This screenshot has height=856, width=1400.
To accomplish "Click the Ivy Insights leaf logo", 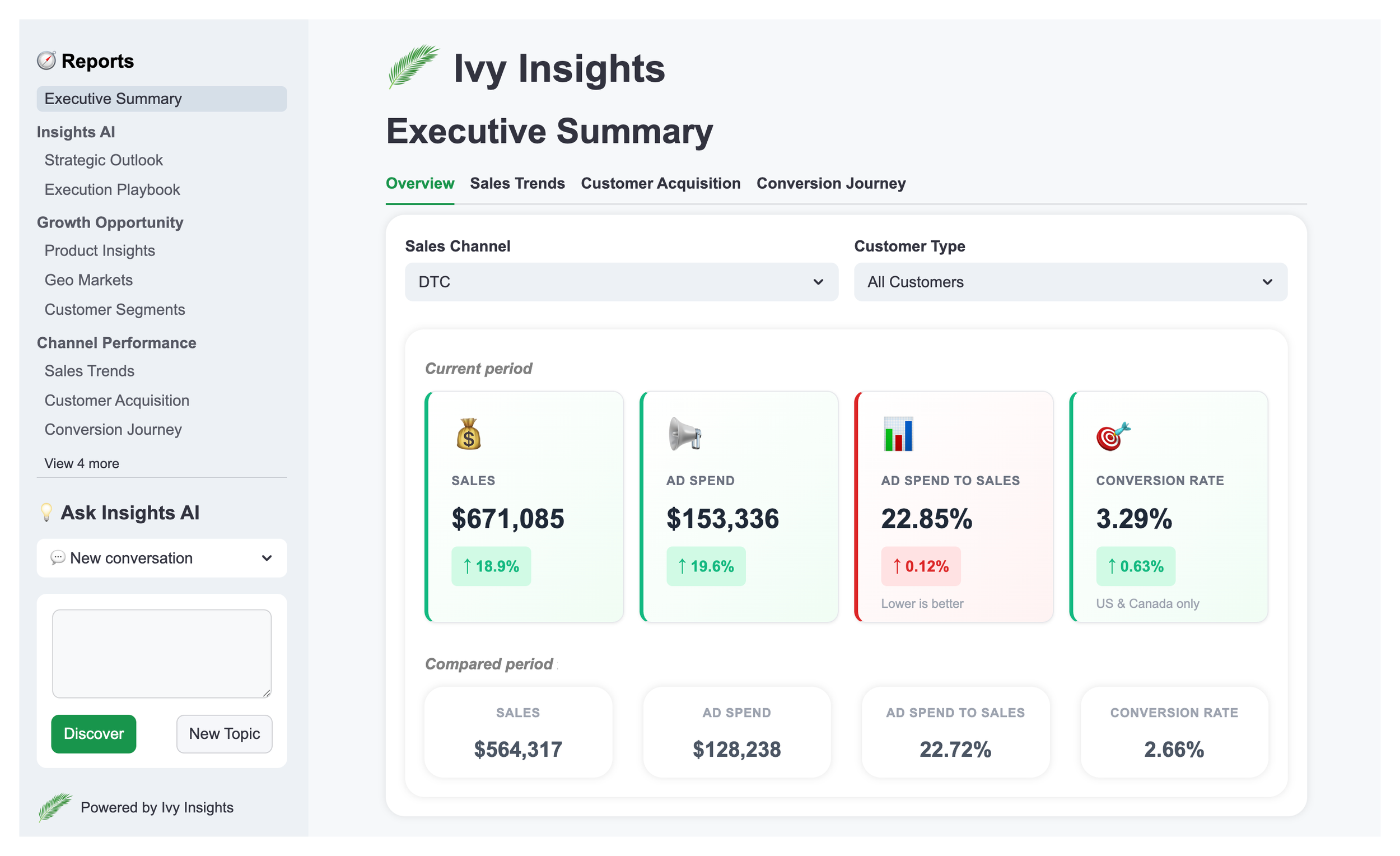I will tap(413, 67).
